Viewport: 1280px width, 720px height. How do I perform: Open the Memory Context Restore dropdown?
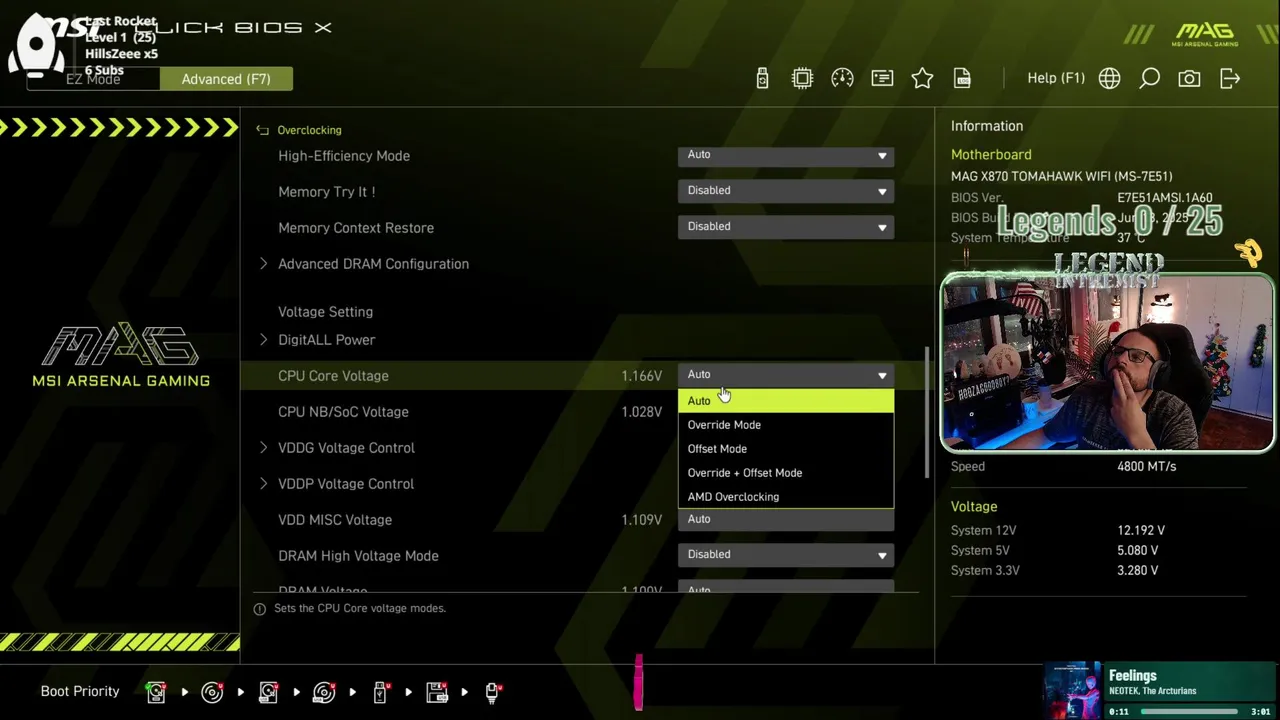tap(786, 227)
